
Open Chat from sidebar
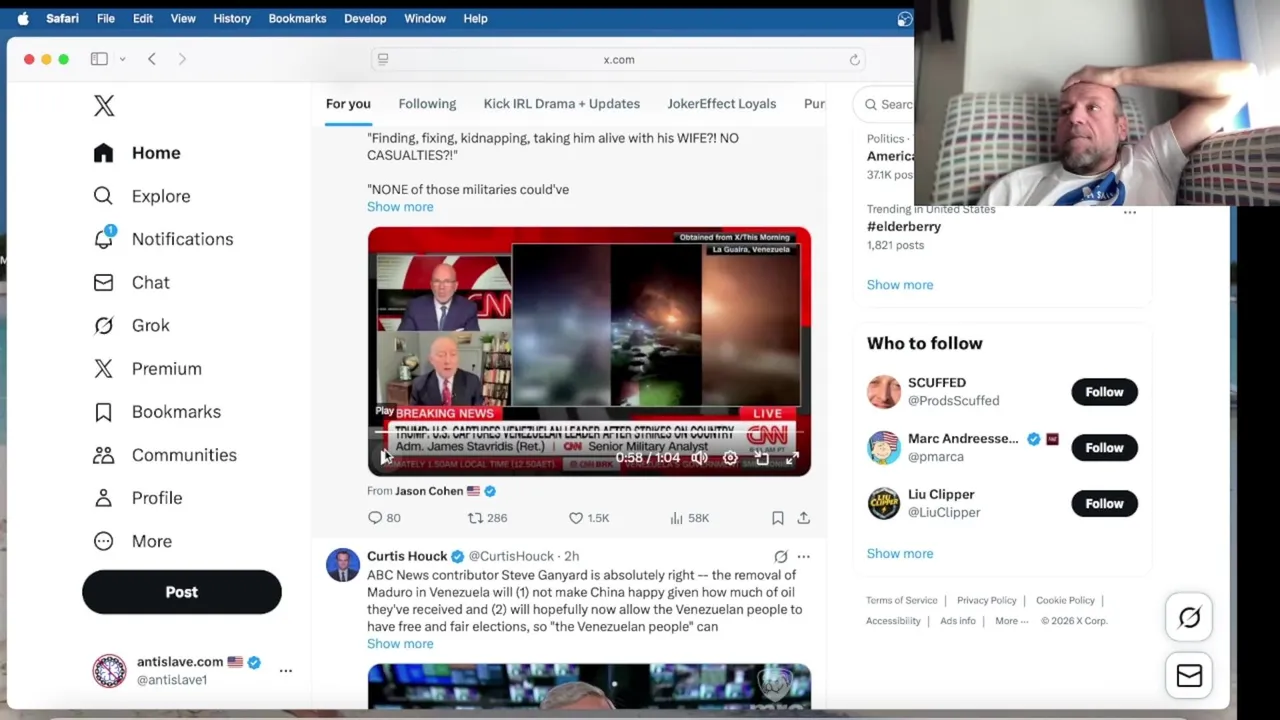131,282
